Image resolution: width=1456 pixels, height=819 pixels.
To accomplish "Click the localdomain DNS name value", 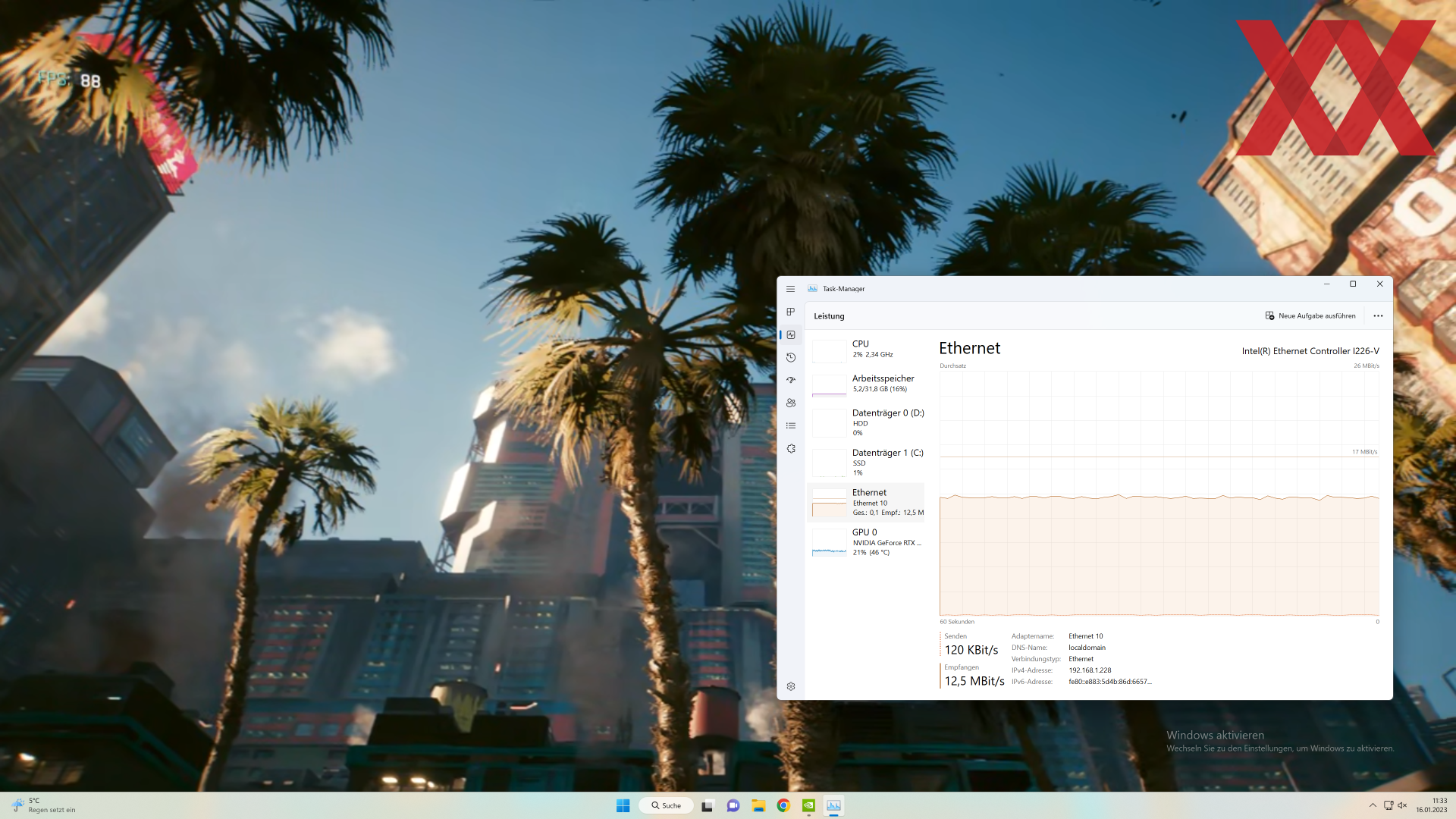I will coord(1087,648).
